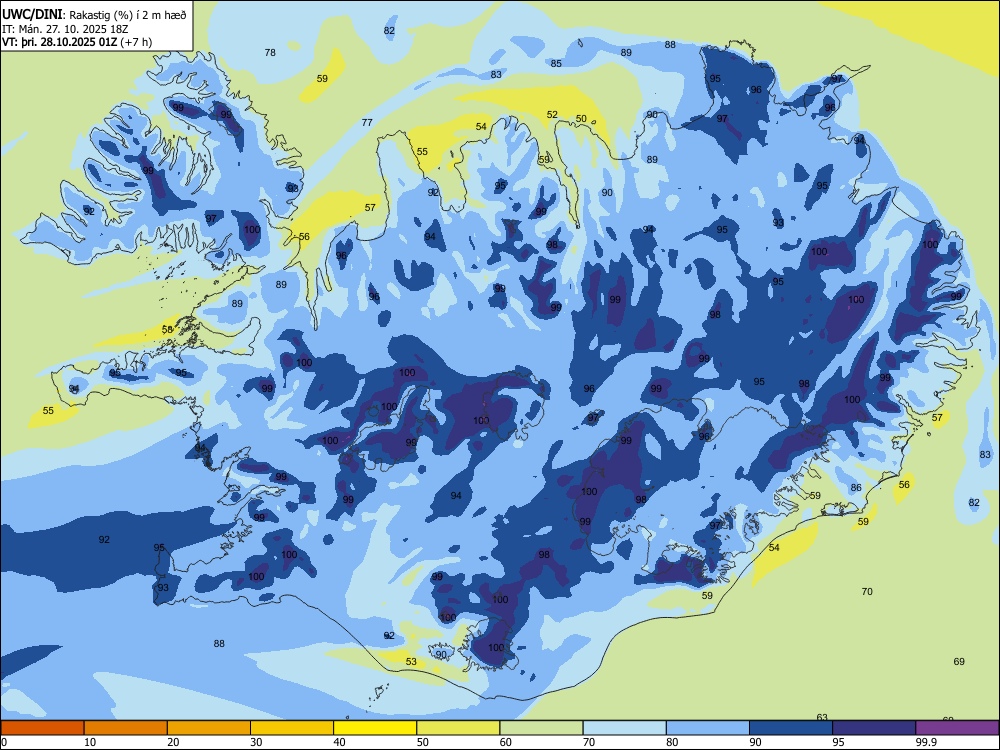Click the title 'UWC/DINI: Rakastig (%) í 2 m hæð'
Viewport: 1000px width, 750px height.
coord(94,15)
